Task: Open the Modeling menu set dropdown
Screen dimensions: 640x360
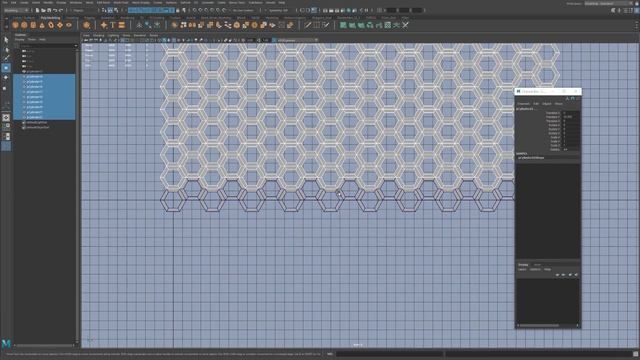Action: [x=16, y=10]
